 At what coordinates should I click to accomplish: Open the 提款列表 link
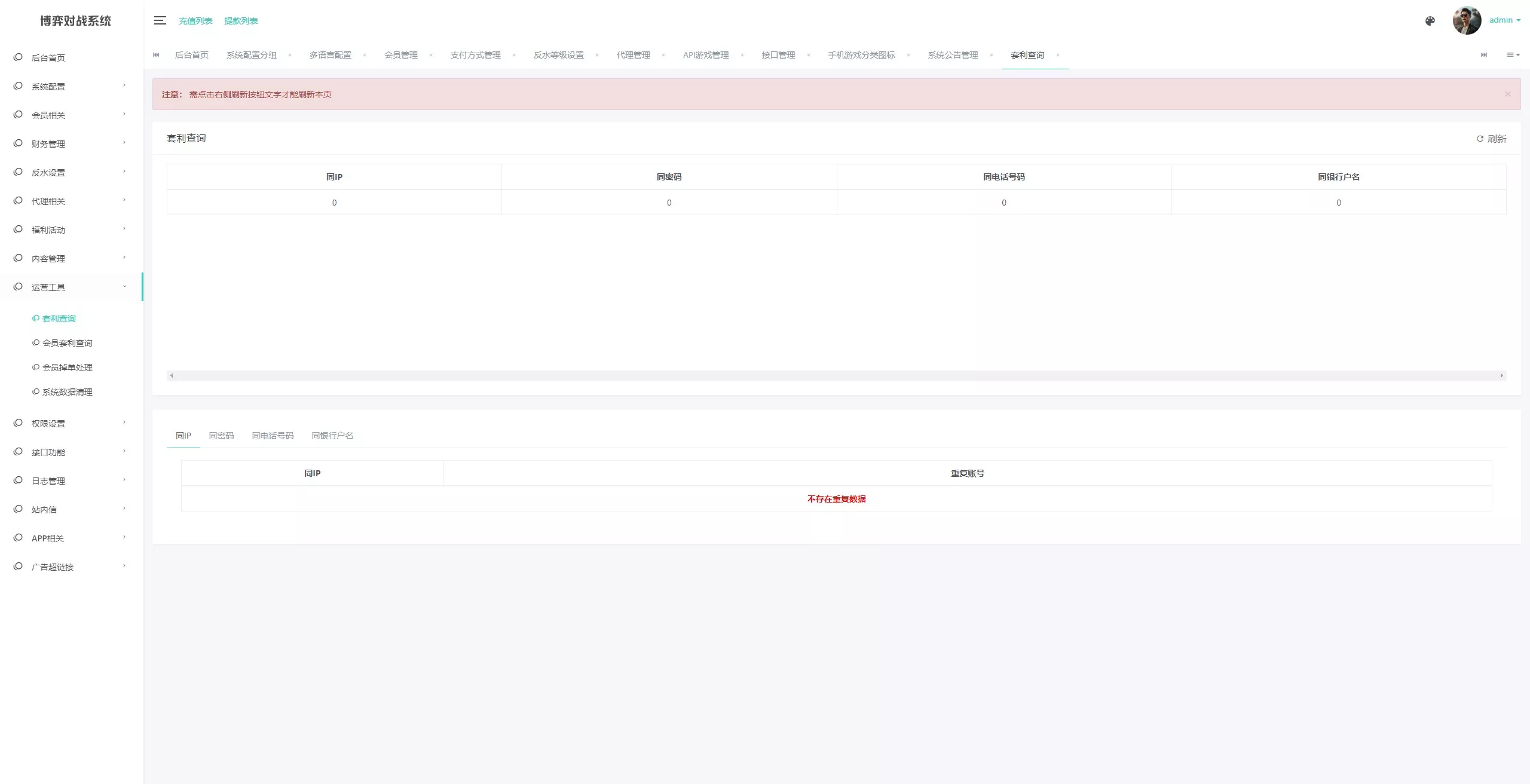pyautogui.click(x=241, y=21)
